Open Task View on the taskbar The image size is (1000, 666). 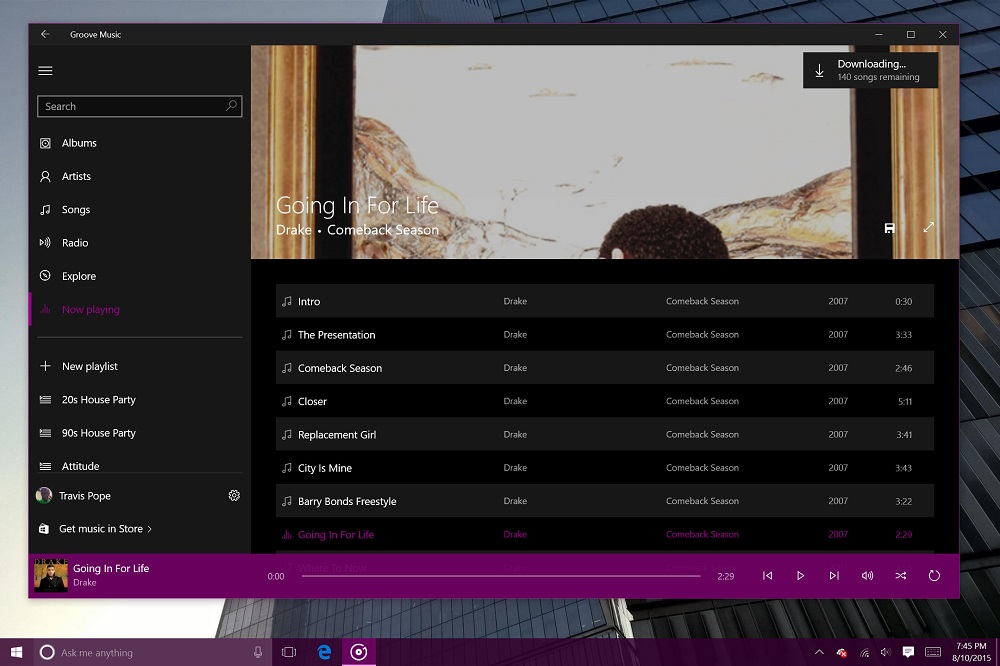click(289, 652)
